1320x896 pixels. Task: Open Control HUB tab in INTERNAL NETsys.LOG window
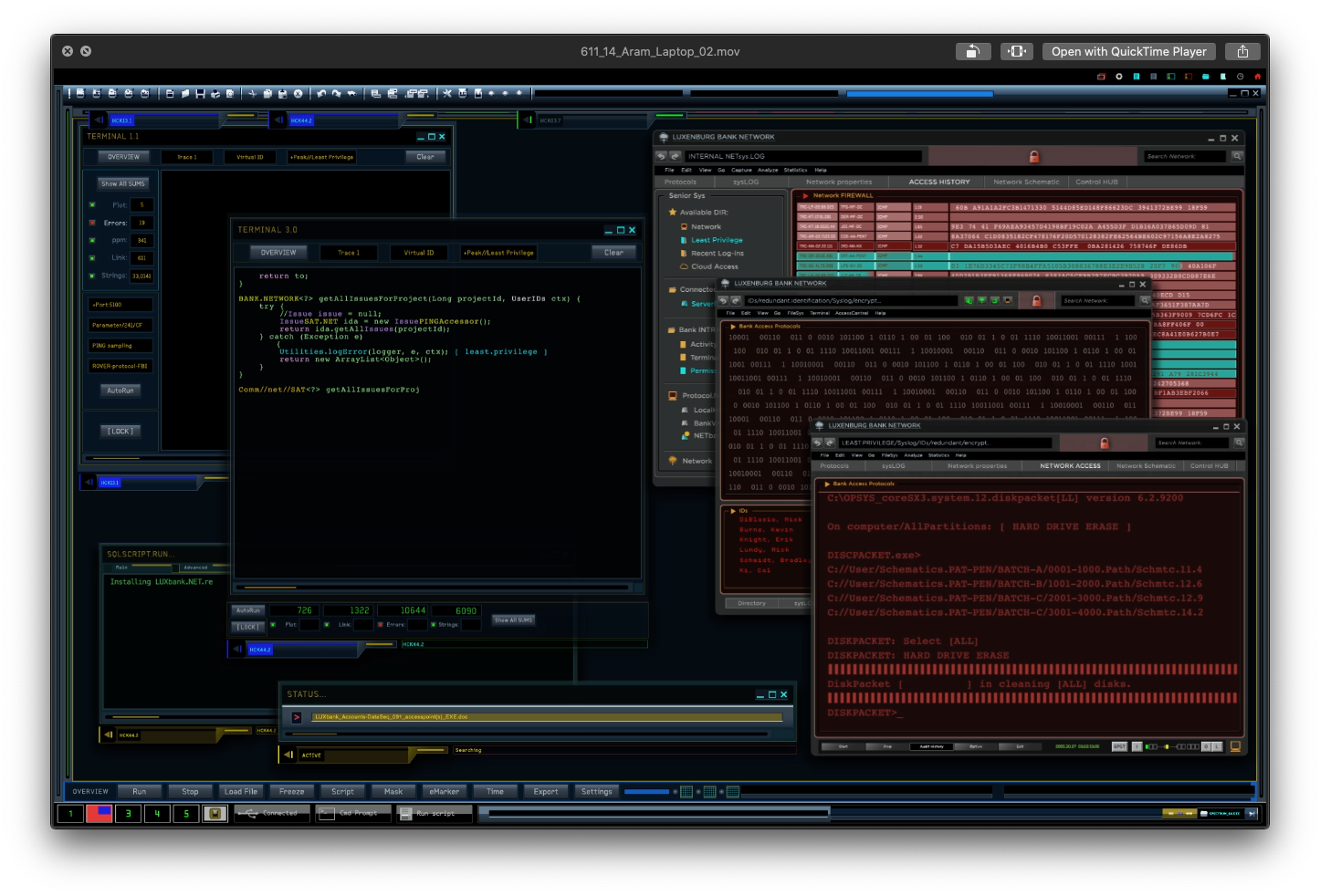point(1096,182)
